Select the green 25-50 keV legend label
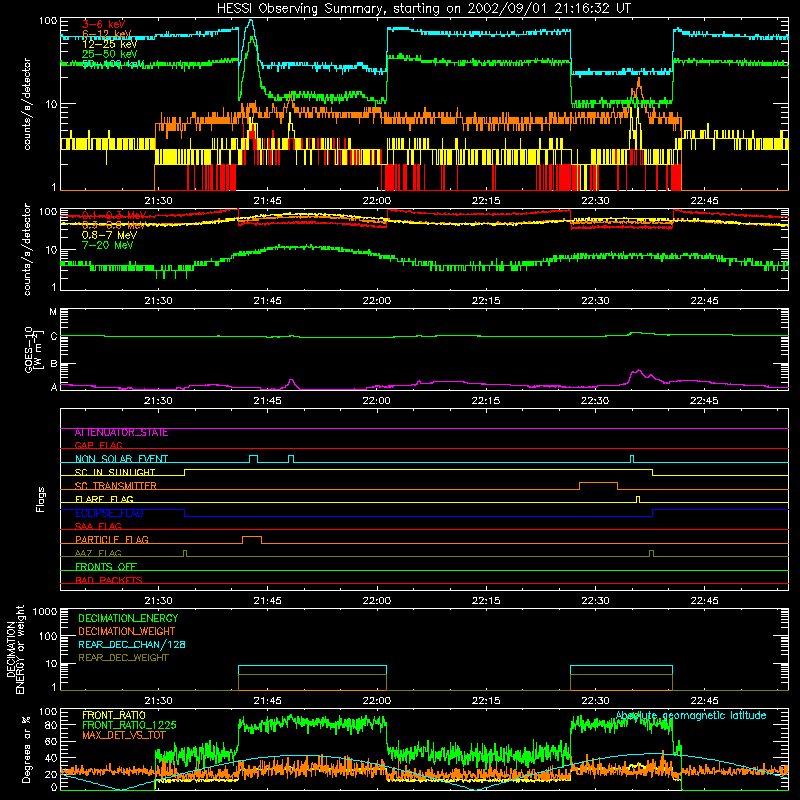800x800 pixels. (109, 54)
